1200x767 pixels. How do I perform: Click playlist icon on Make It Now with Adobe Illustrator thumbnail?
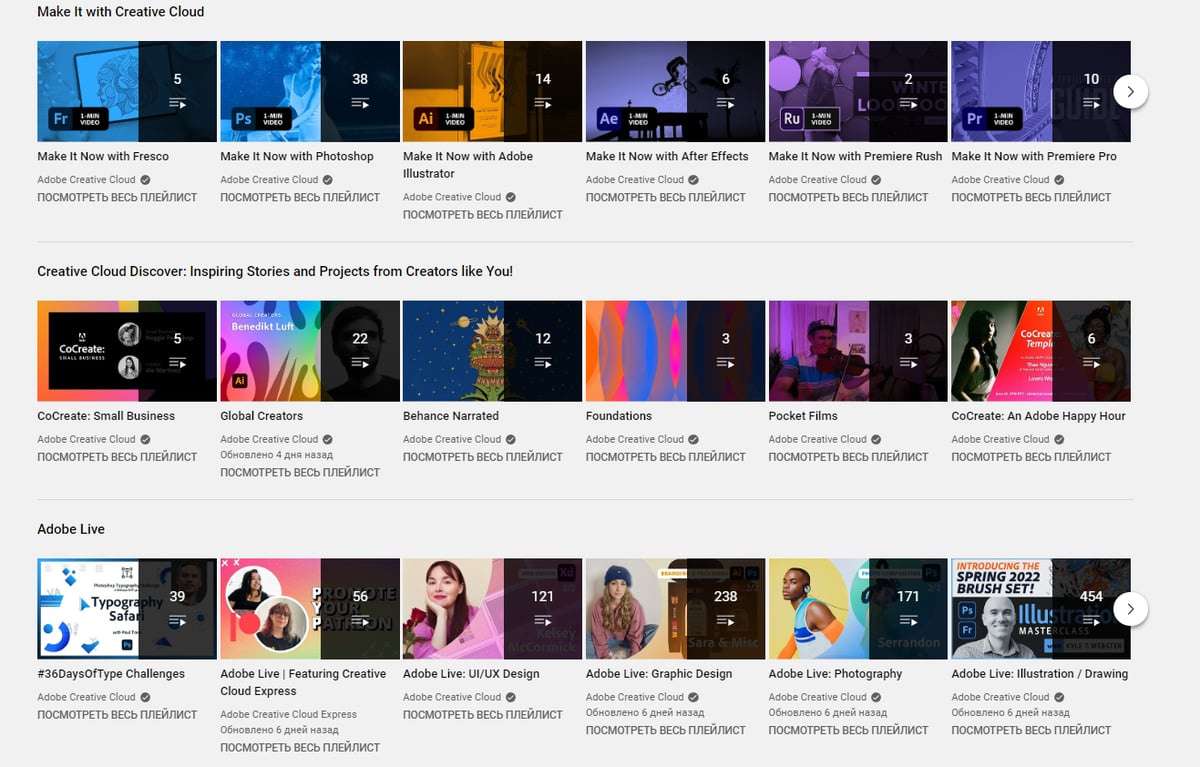543,103
